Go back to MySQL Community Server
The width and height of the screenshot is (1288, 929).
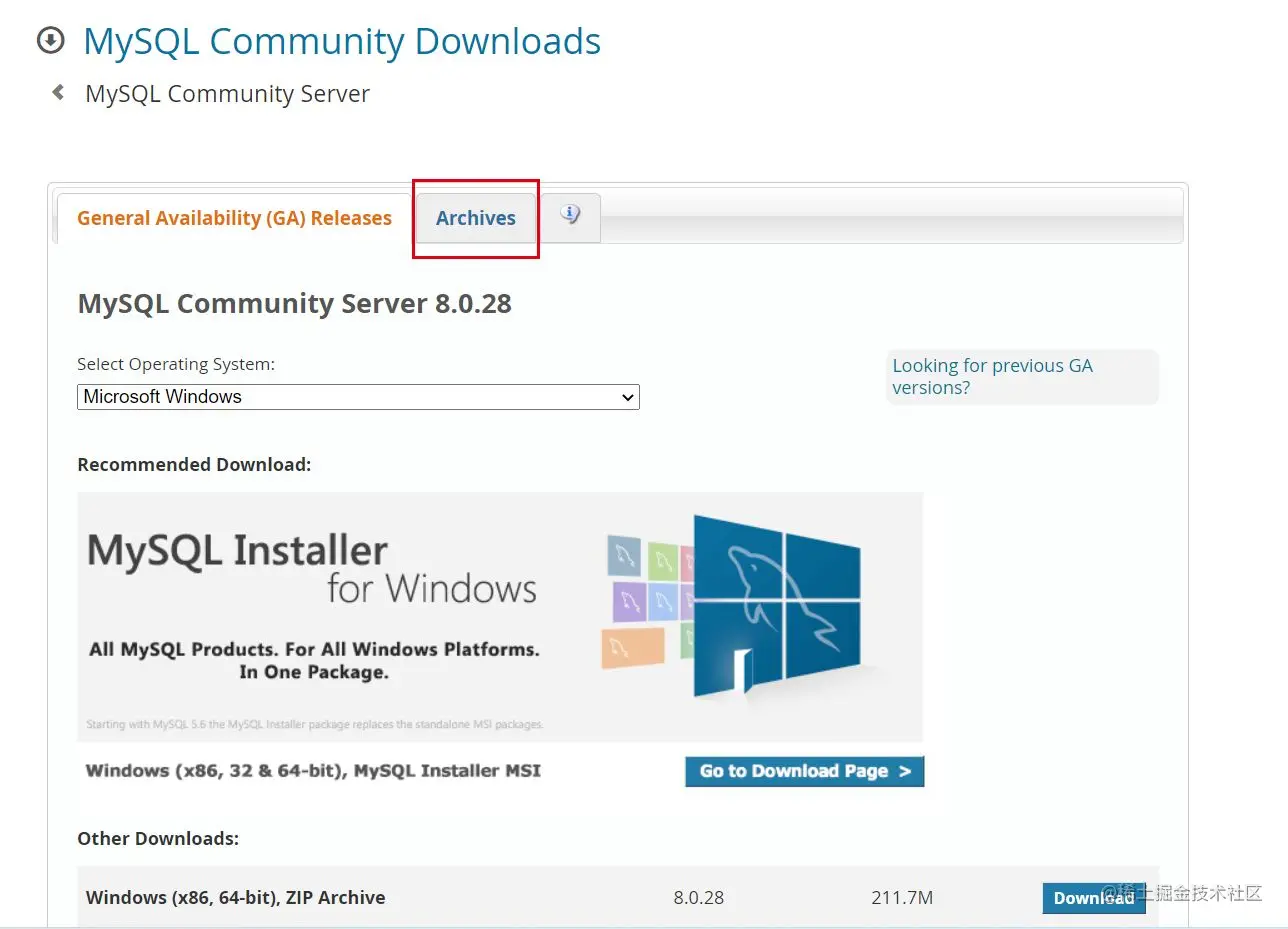click(228, 94)
